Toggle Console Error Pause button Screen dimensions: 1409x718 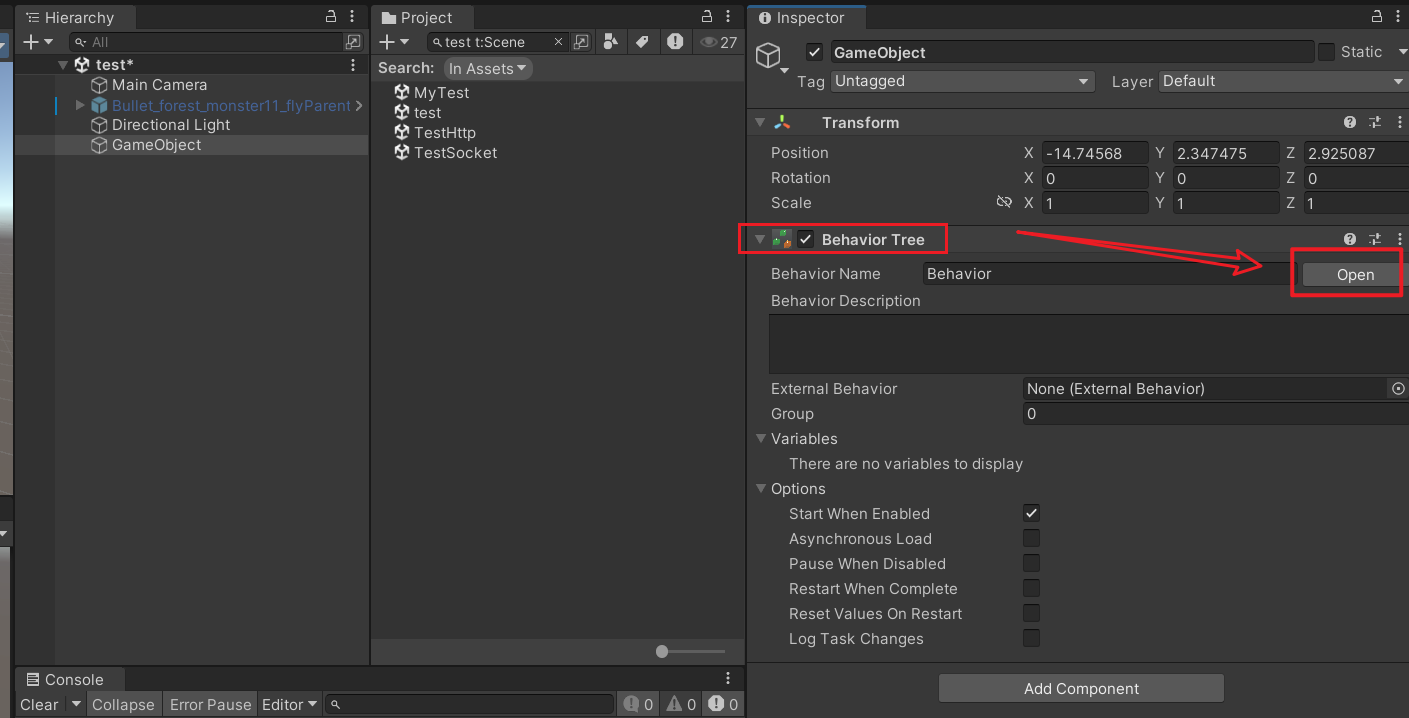[211, 704]
